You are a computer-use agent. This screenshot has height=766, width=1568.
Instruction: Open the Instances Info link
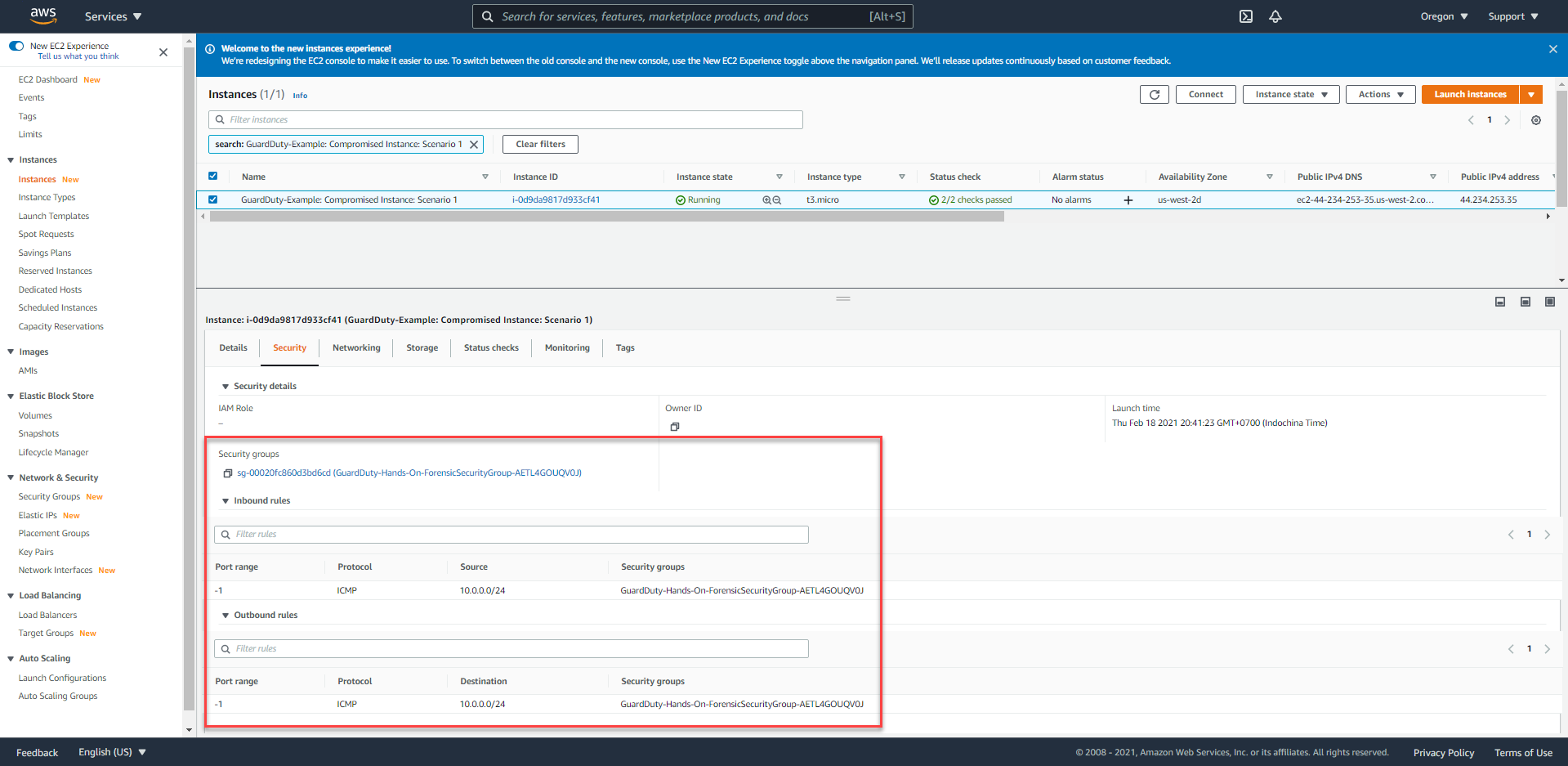coord(300,96)
